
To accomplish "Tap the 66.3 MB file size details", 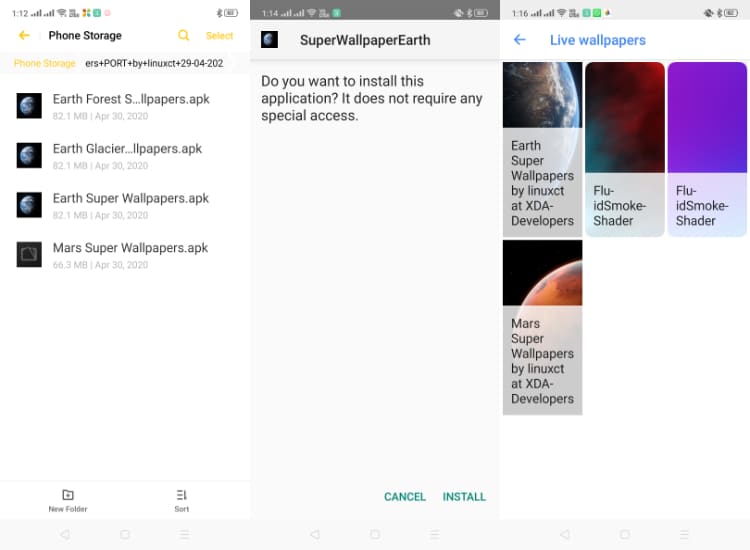I will point(100,264).
